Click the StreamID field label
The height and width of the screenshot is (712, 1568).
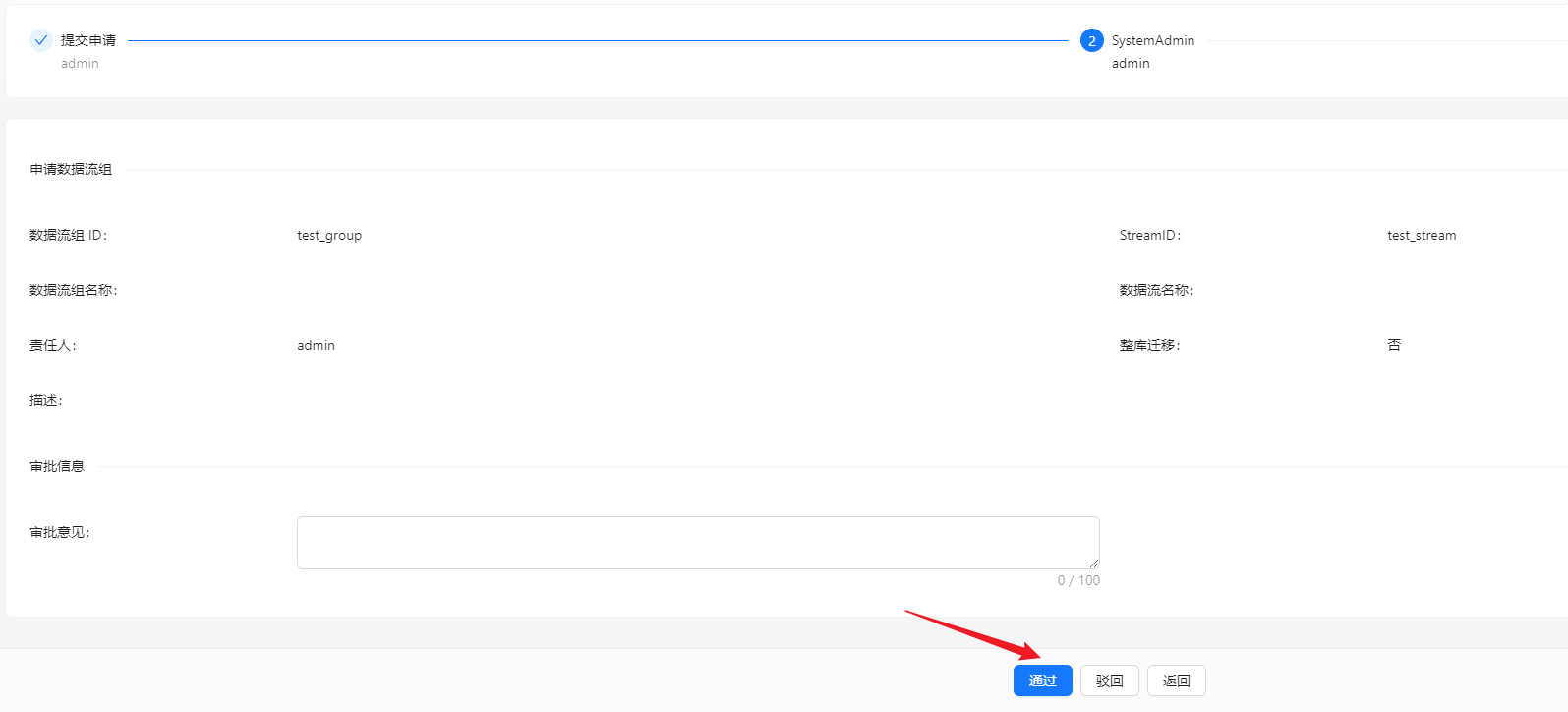(x=1149, y=235)
